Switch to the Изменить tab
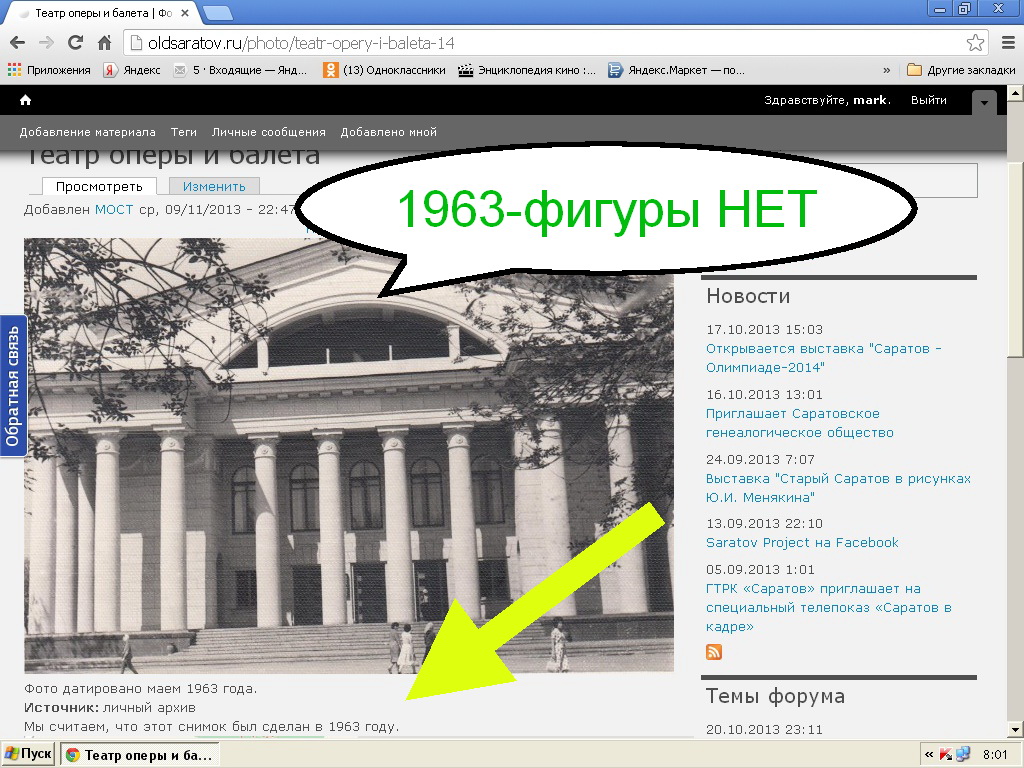 tap(214, 186)
